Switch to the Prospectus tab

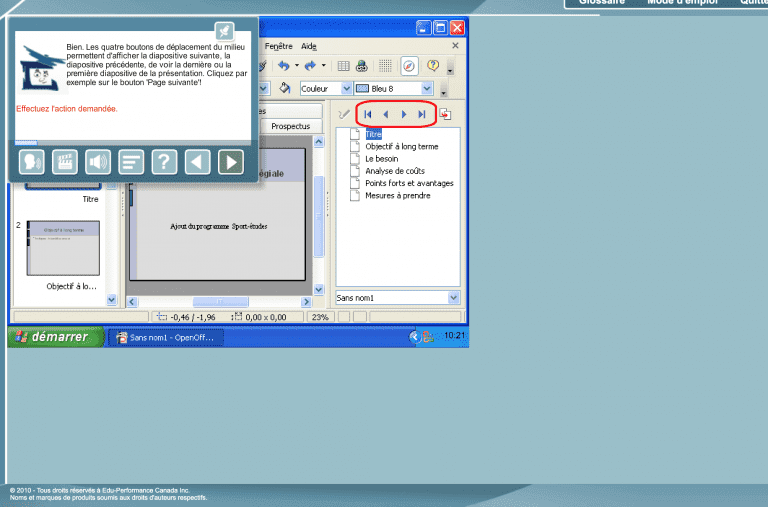(x=290, y=126)
